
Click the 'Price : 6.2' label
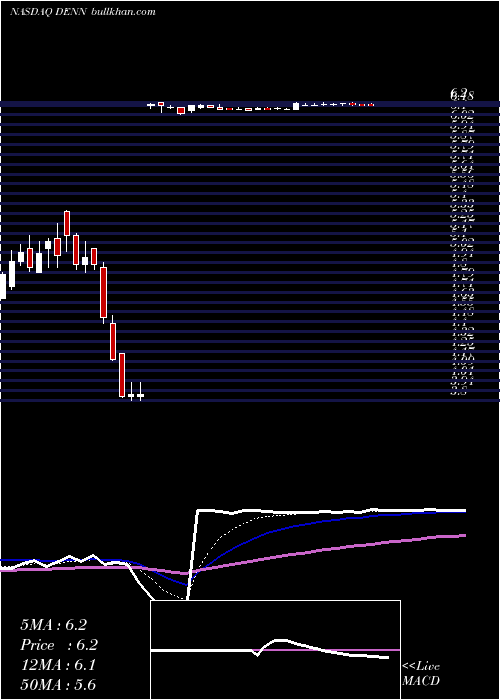click(x=58, y=645)
